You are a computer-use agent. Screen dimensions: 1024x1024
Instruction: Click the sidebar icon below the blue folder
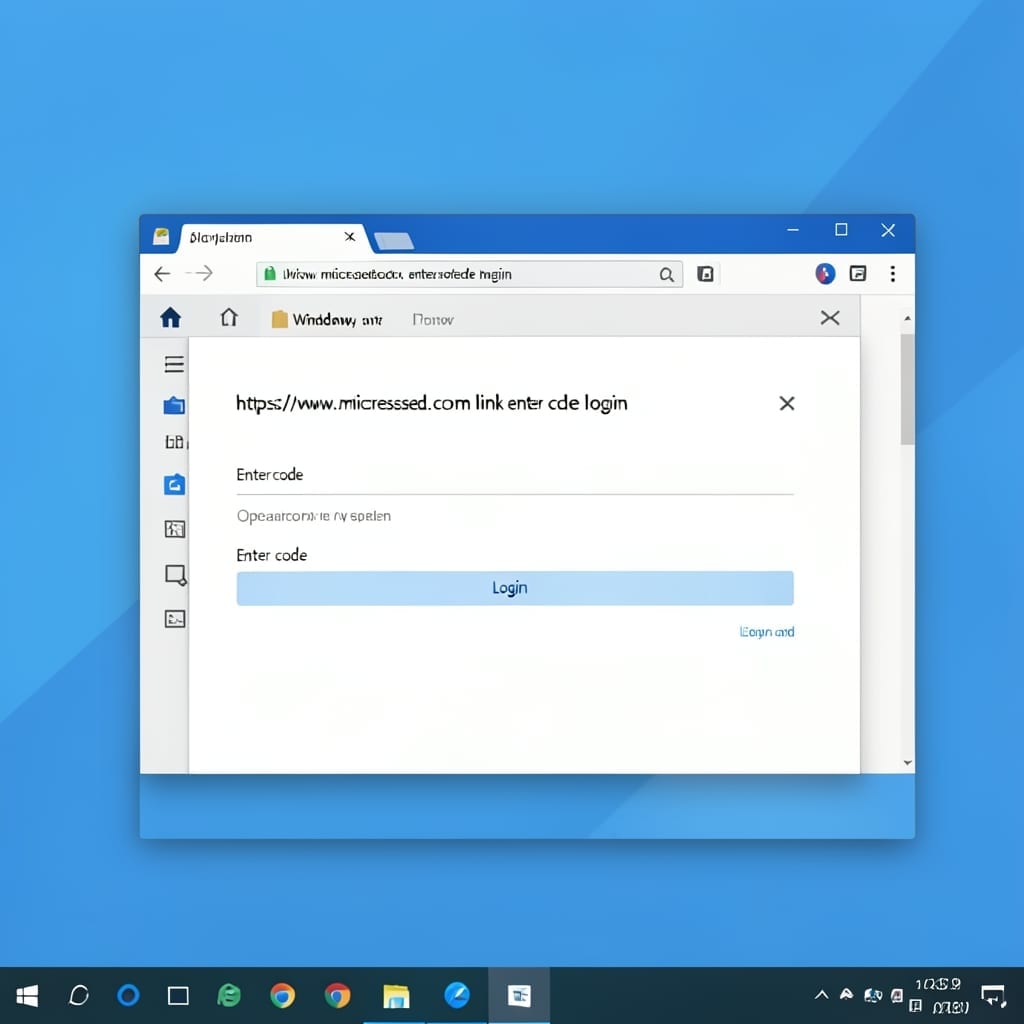click(175, 442)
